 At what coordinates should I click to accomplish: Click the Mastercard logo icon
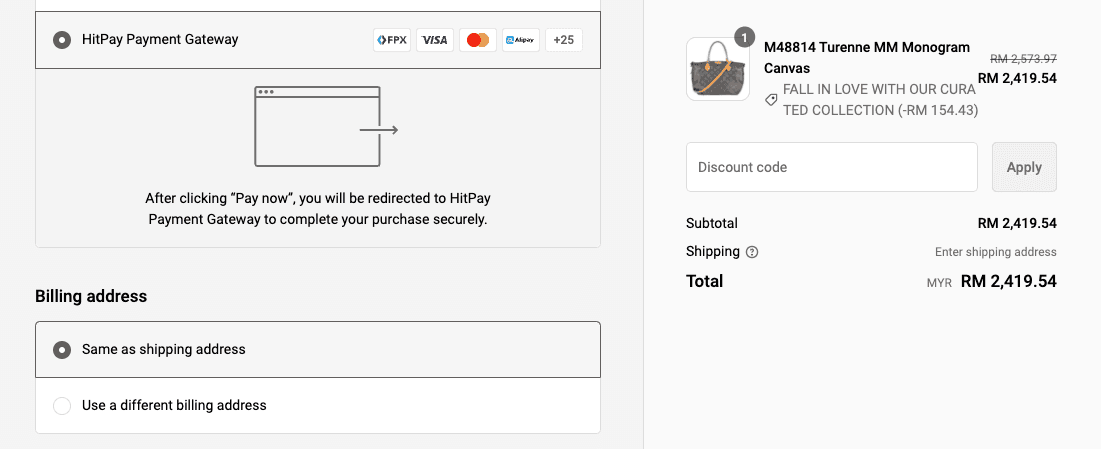point(478,40)
